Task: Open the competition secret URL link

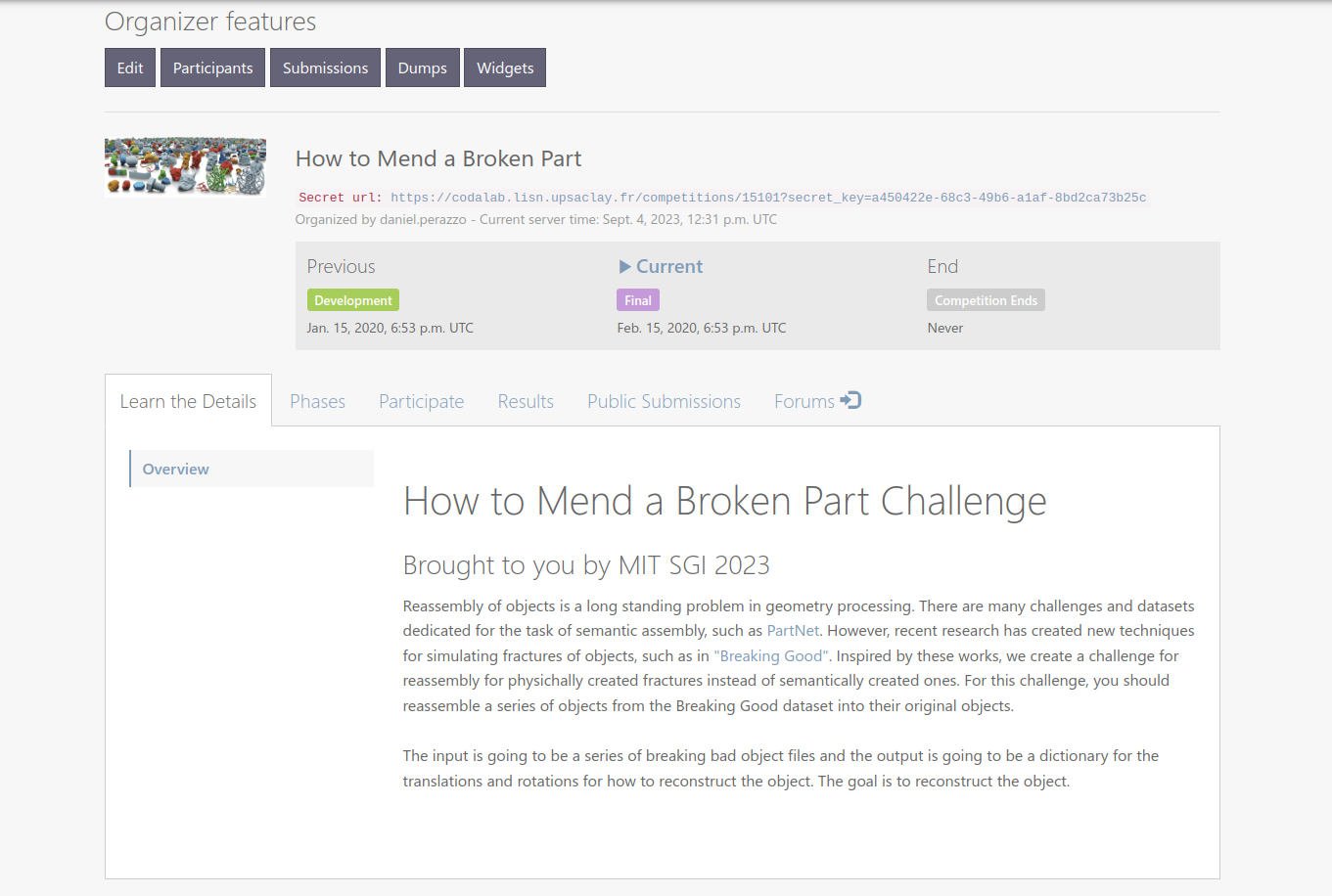Action: 768,197
